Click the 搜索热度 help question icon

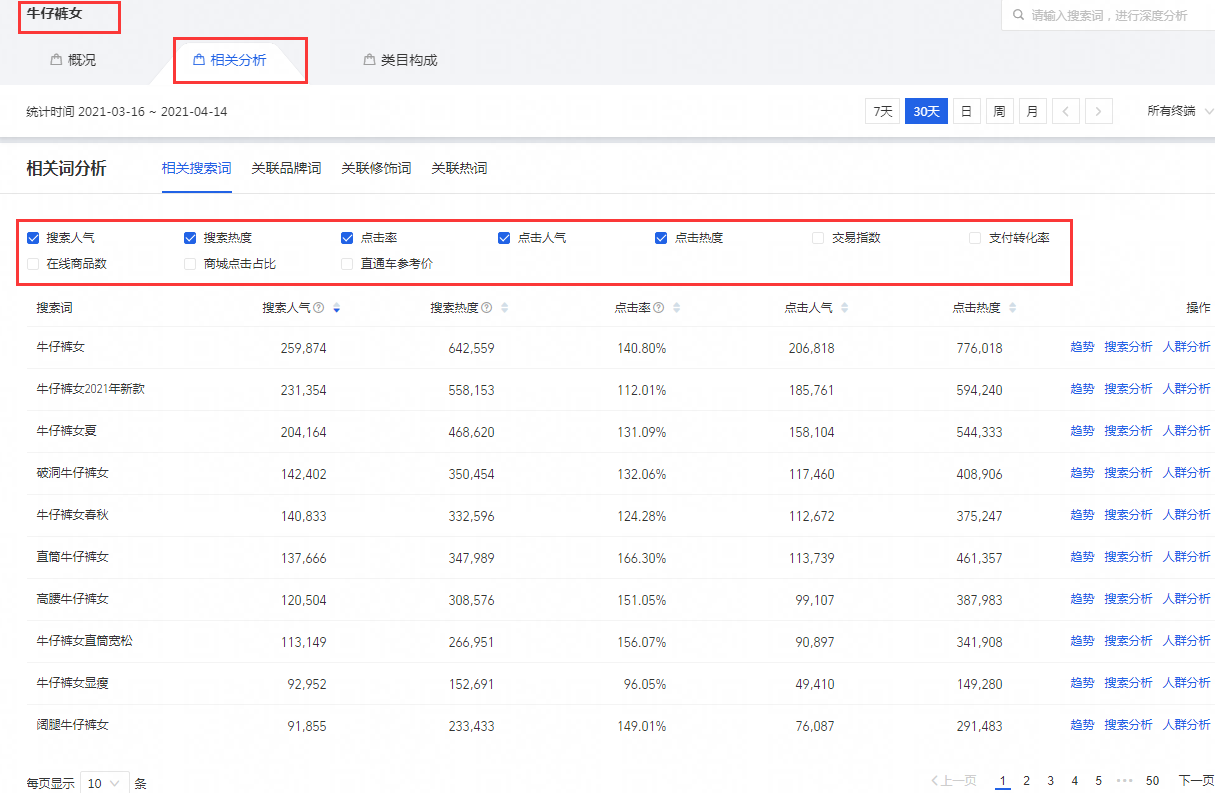tap(487, 308)
